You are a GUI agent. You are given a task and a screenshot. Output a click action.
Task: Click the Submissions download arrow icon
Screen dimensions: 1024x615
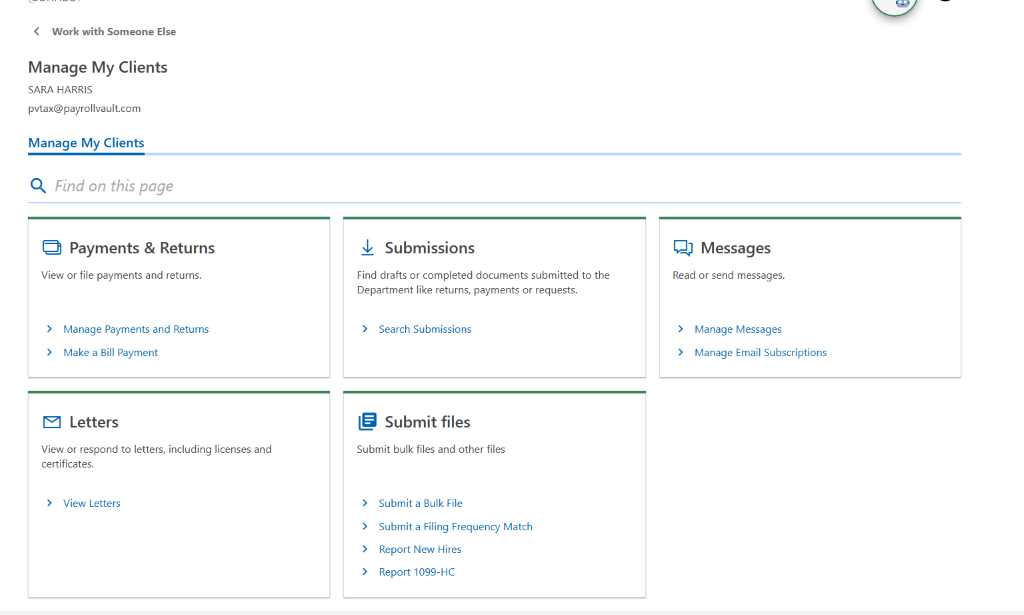coord(368,247)
